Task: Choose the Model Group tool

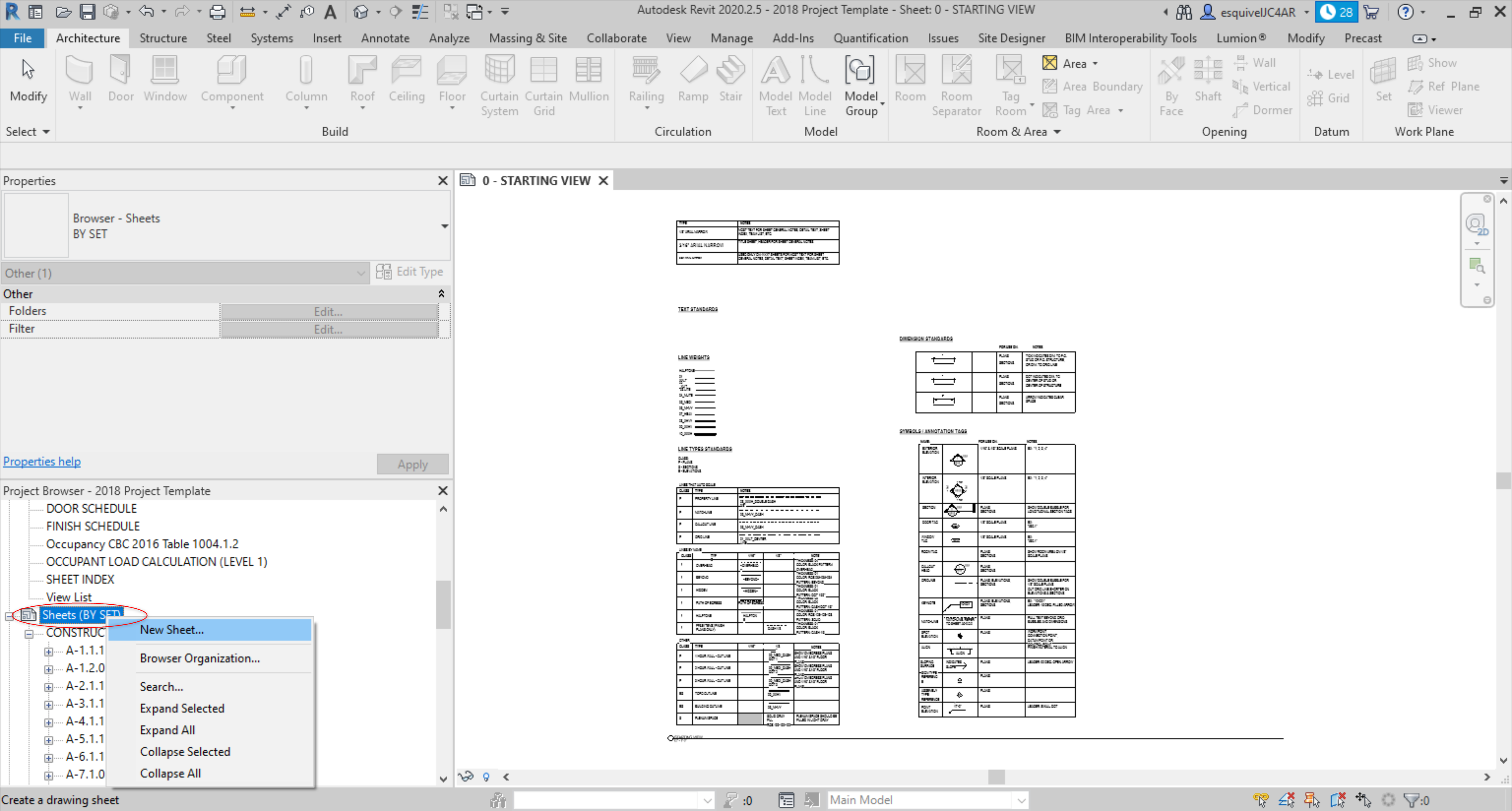Action: 861,86
